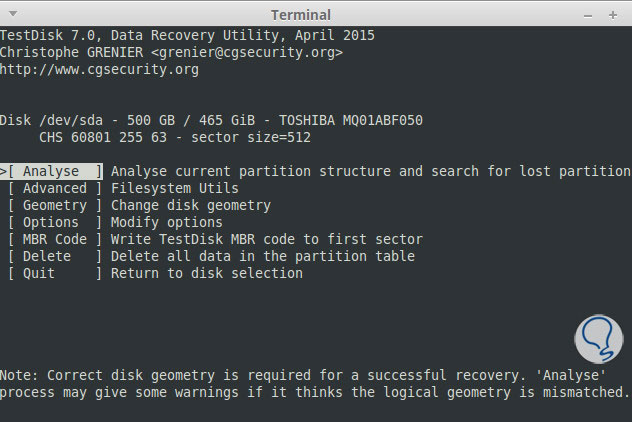This screenshot has height=422, width=632.
Task: Click the 'Filesystem Utils' description text
Action: (174, 188)
